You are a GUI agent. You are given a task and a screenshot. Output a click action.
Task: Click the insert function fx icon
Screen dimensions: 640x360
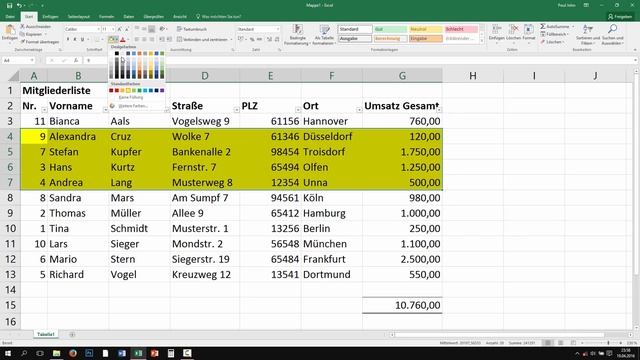[76, 60]
